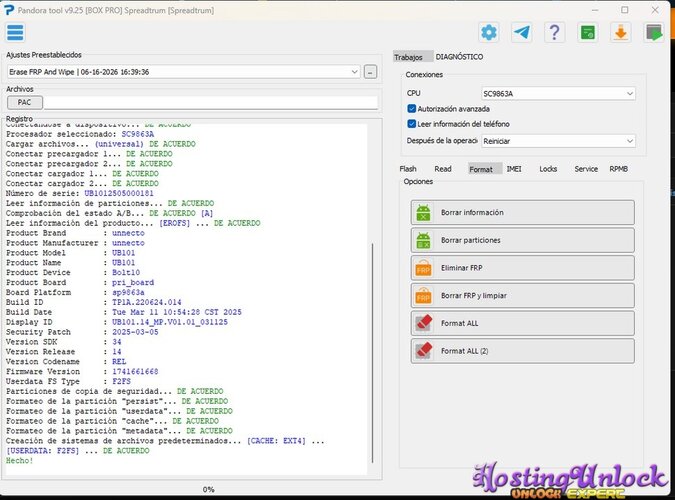Screen dimensions: 675x500
Task: Select the IMEI tab
Action: (514, 169)
